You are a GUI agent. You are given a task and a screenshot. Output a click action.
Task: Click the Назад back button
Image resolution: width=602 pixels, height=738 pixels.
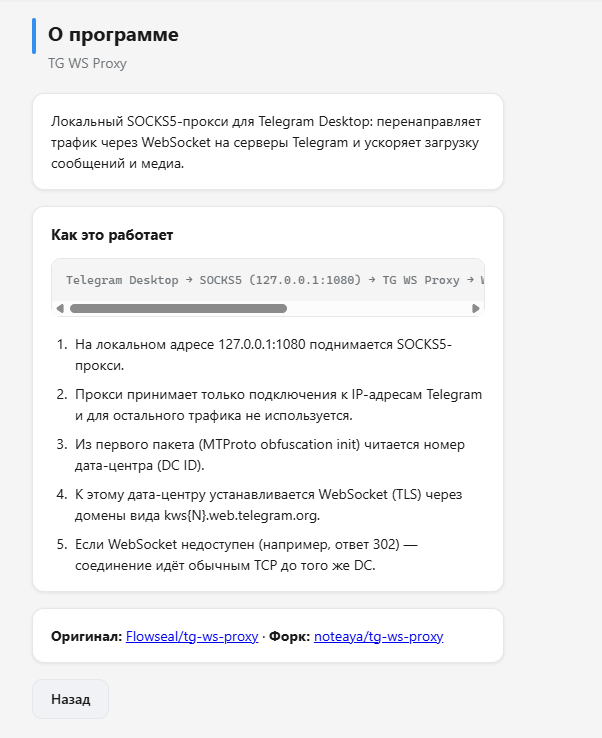(71, 699)
